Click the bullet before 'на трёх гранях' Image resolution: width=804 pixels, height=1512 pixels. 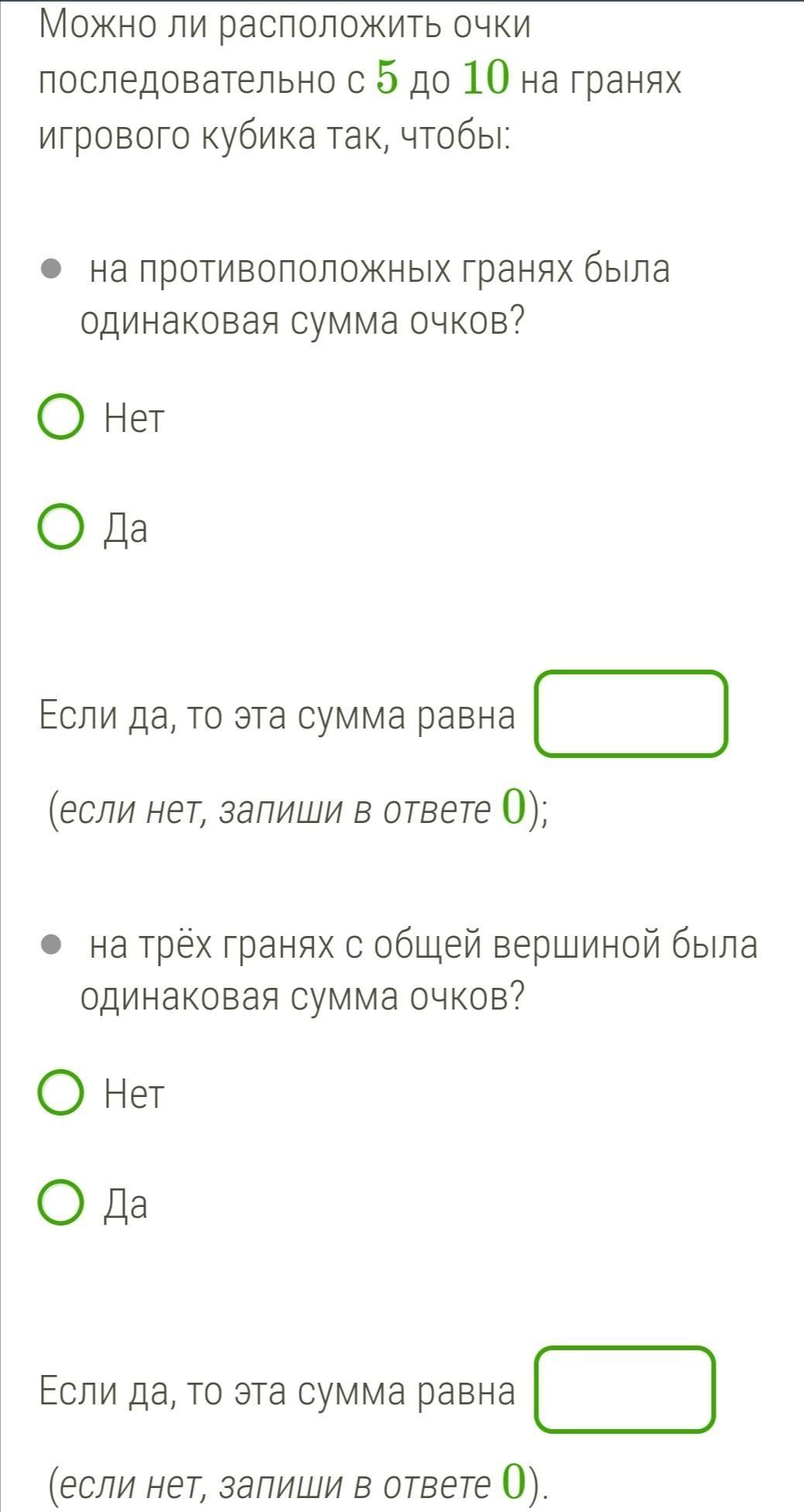tap(51, 945)
